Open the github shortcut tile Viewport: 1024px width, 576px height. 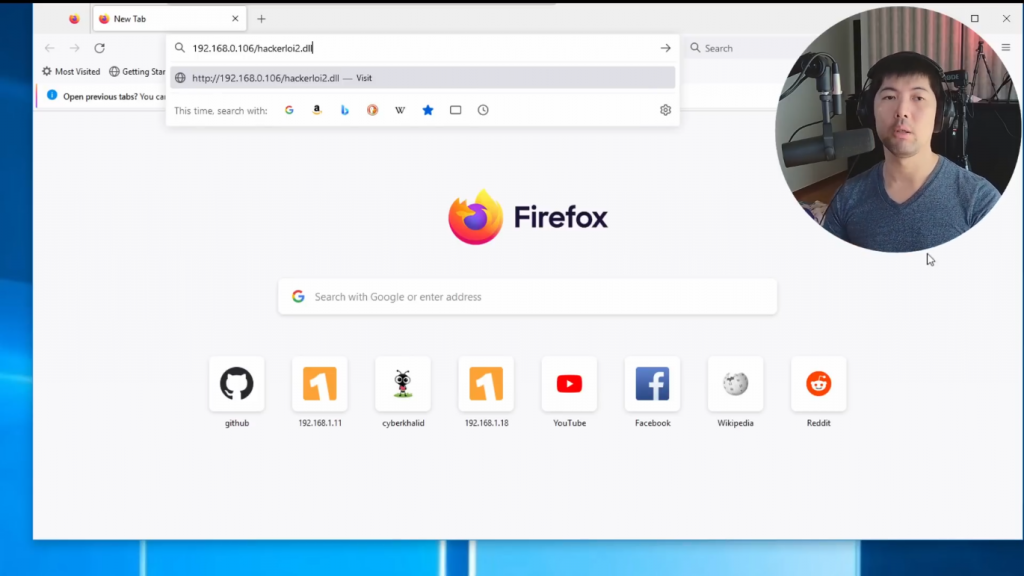point(236,384)
